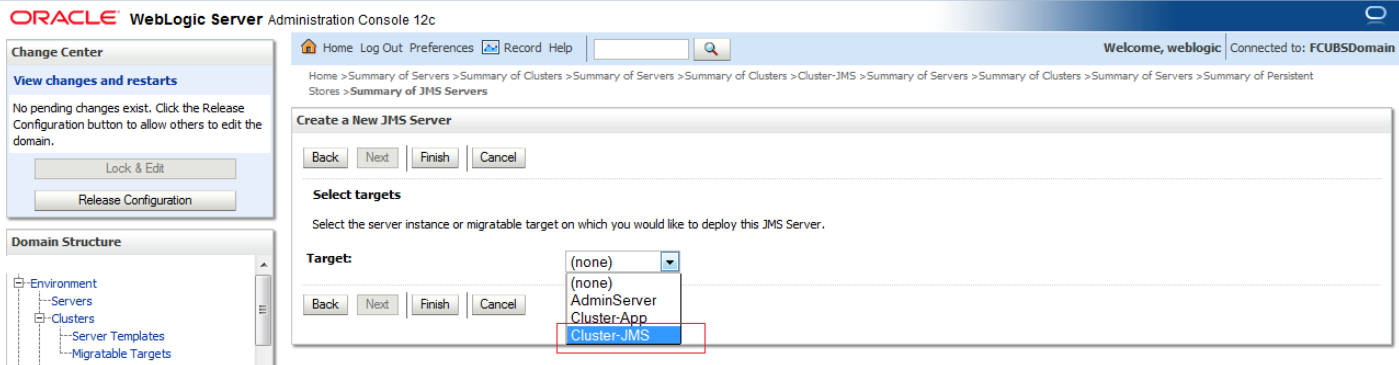This screenshot has width=1399, height=365.
Task: Click the Domain Structure panel title
Action: pyautogui.click(x=66, y=242)
